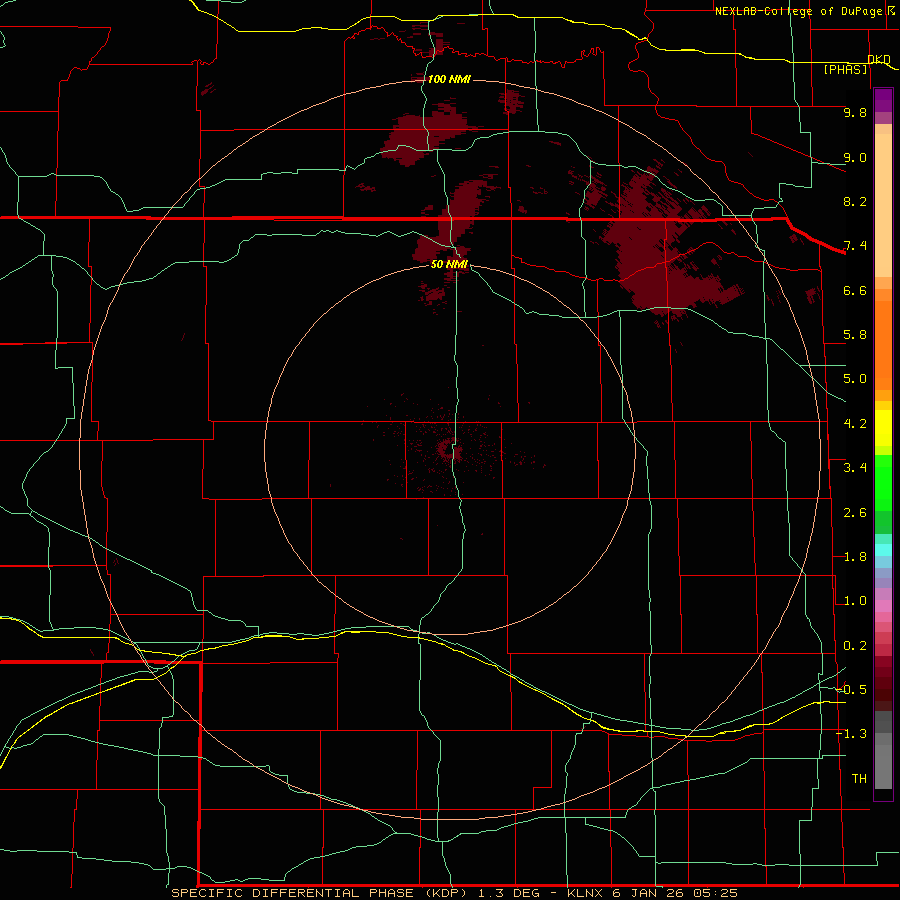Click the TH legend label

pyautogui.click(x=859, y=779)
